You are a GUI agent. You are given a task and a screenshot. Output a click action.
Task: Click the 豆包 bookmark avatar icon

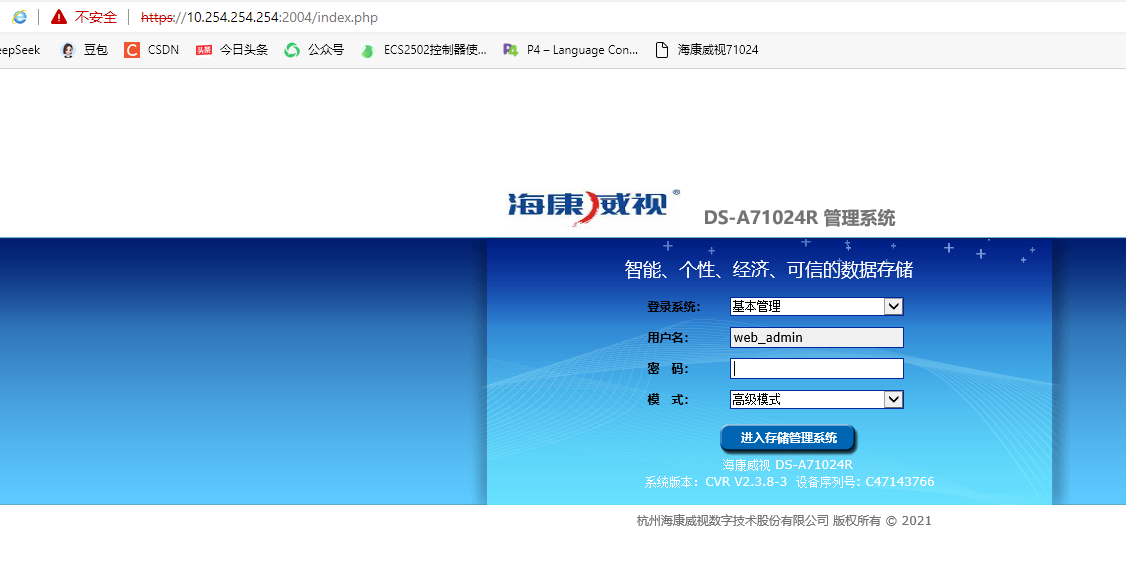coord(68,50)
